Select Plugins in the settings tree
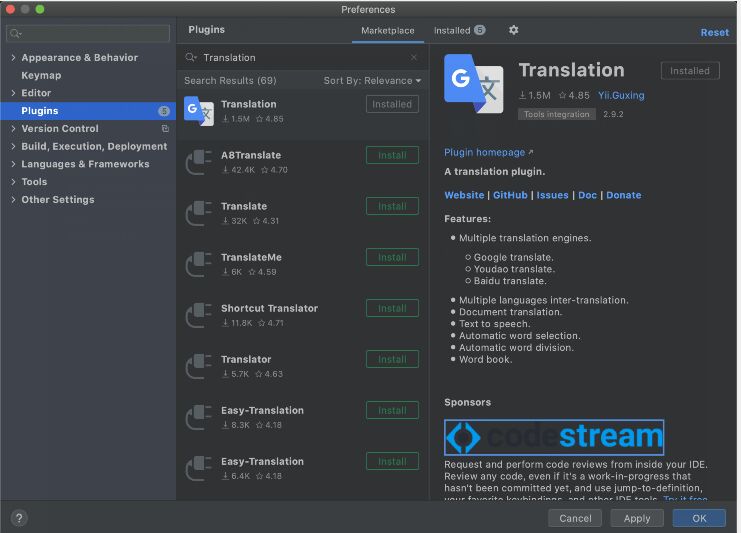741x533 pixels. (88, 111)
